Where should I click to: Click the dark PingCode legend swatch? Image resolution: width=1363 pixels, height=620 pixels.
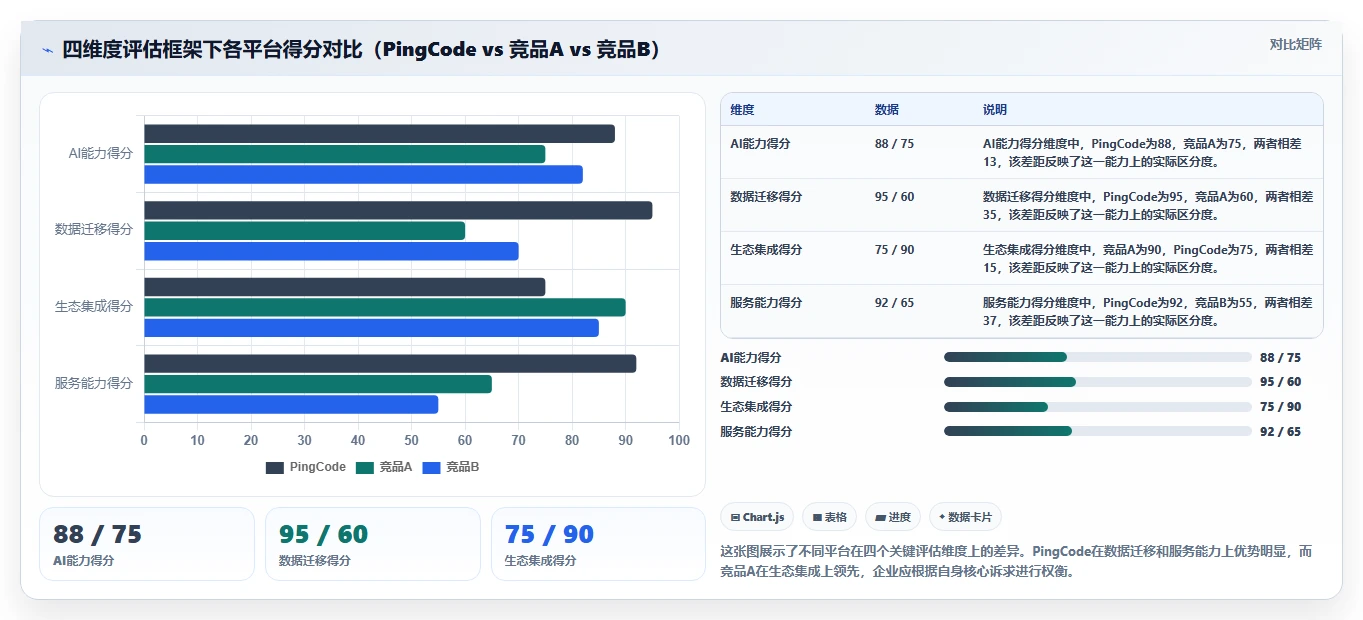(275, 467)
